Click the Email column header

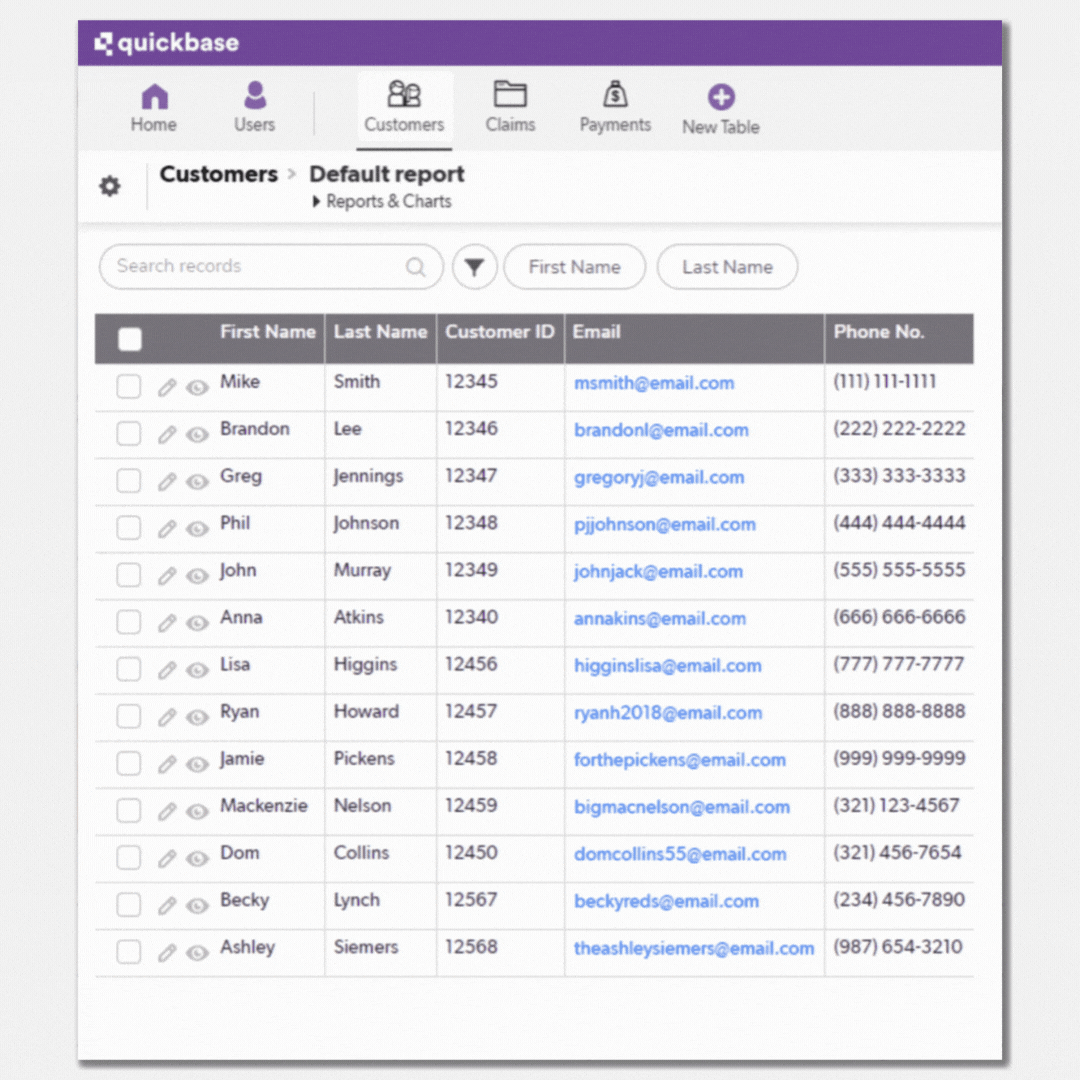(596, 332)
